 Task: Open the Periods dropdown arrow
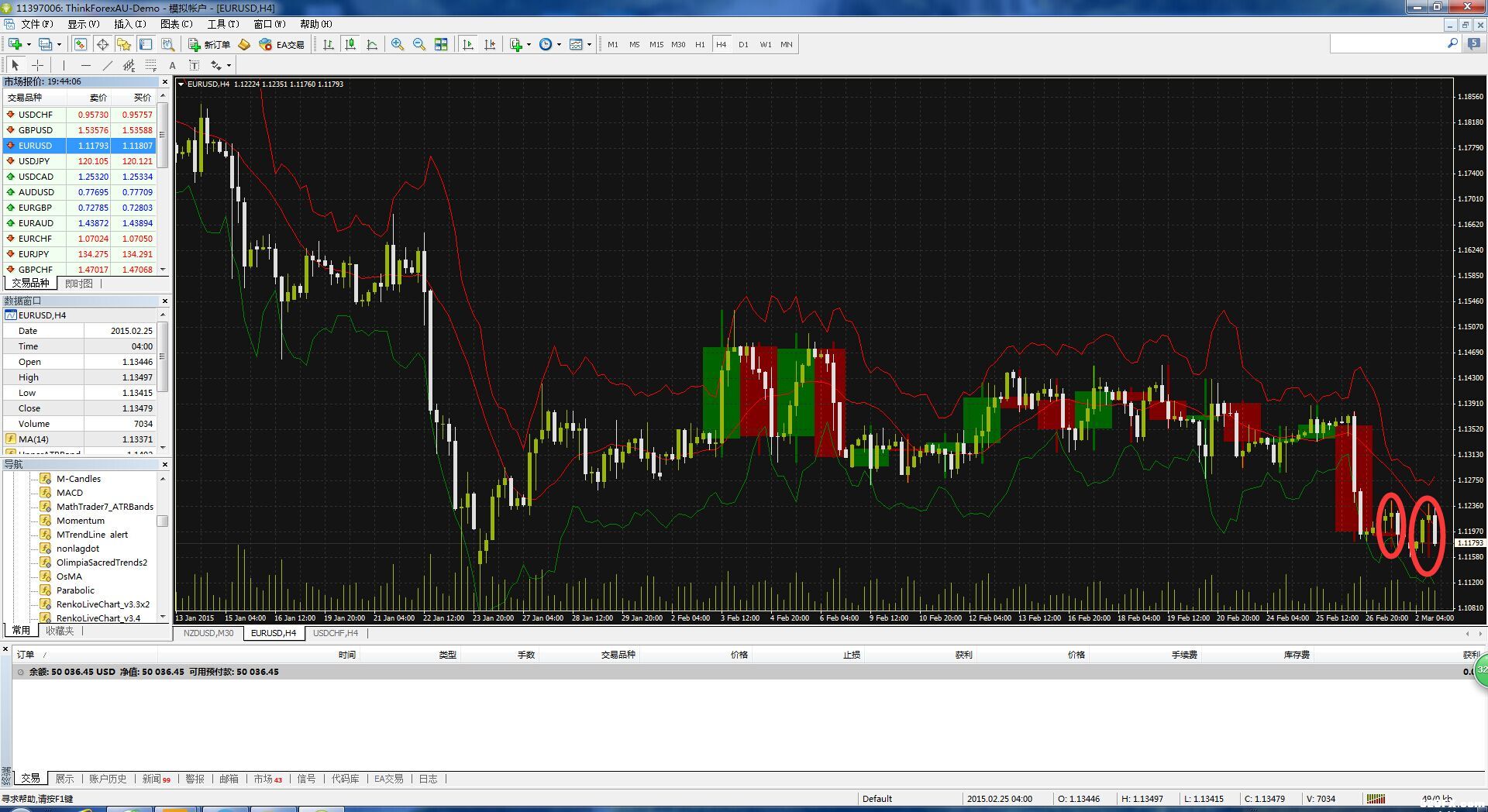[x=559, y=44]
